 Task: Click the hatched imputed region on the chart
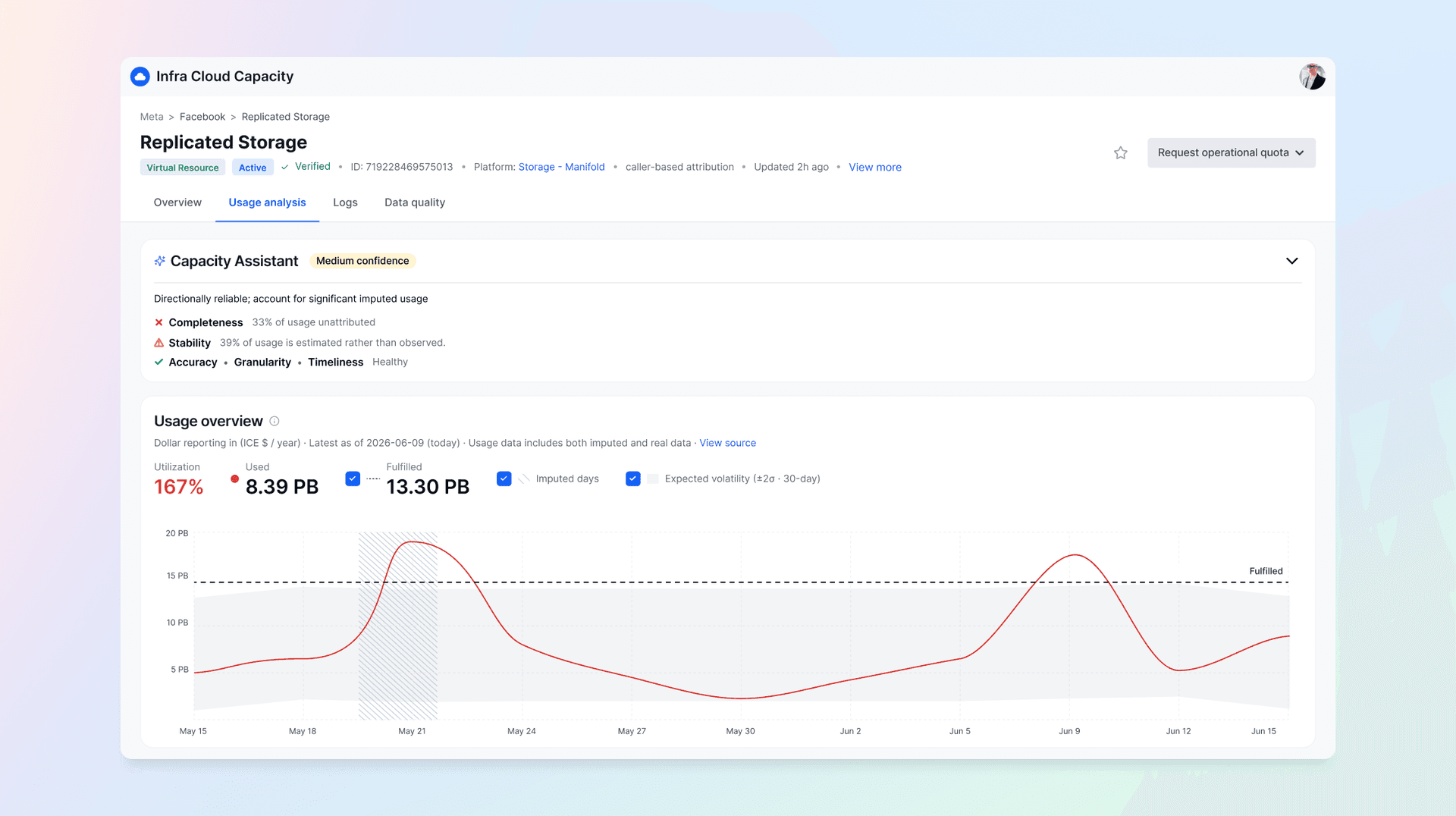click(398, 626)
